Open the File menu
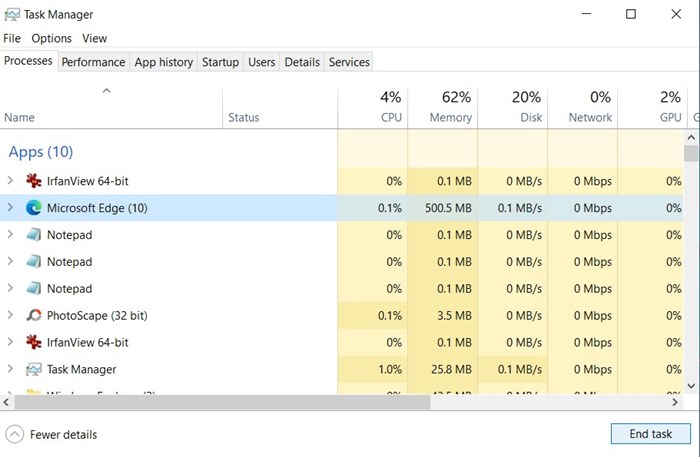Viewport: 700px width, 457px height. pyautogui.click(x=12, y=38)
